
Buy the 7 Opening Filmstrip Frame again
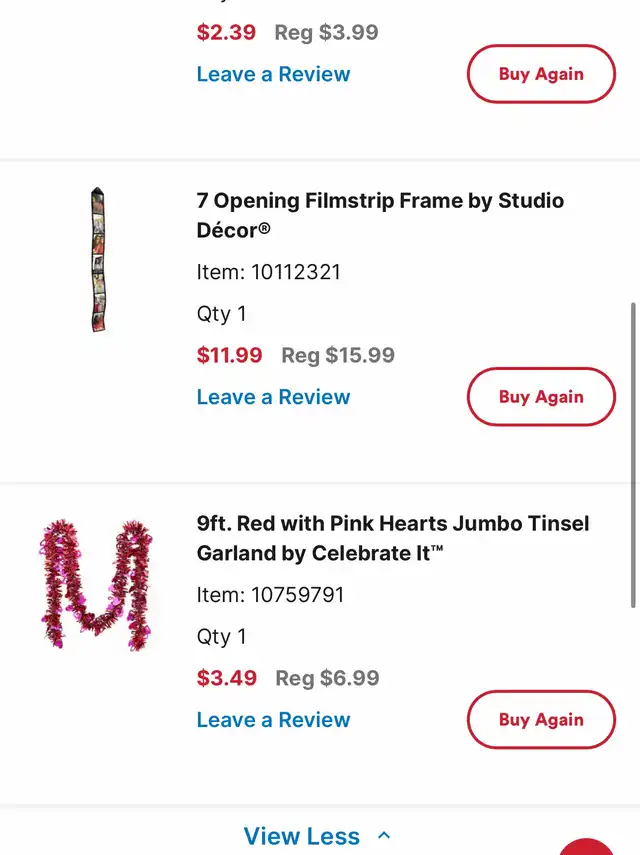[x=541, y=397]
